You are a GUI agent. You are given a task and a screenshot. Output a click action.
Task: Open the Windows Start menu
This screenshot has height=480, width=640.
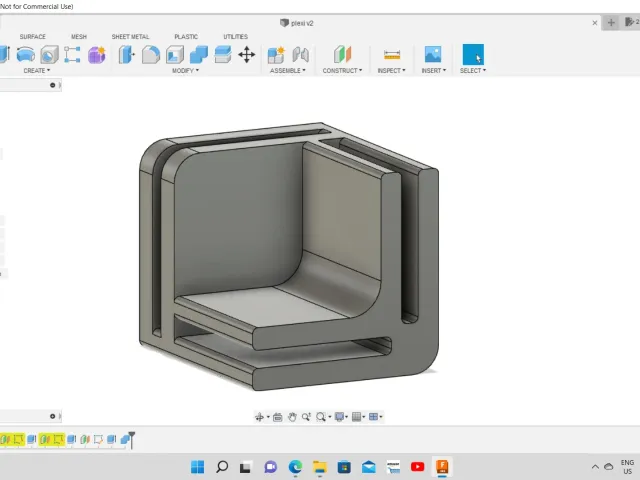pos(198,467)
